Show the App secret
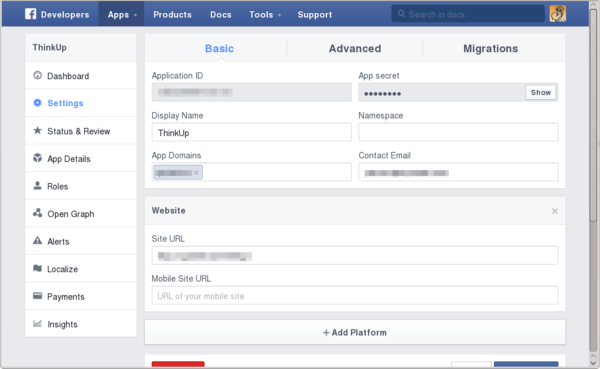 (x=541, y=92)
